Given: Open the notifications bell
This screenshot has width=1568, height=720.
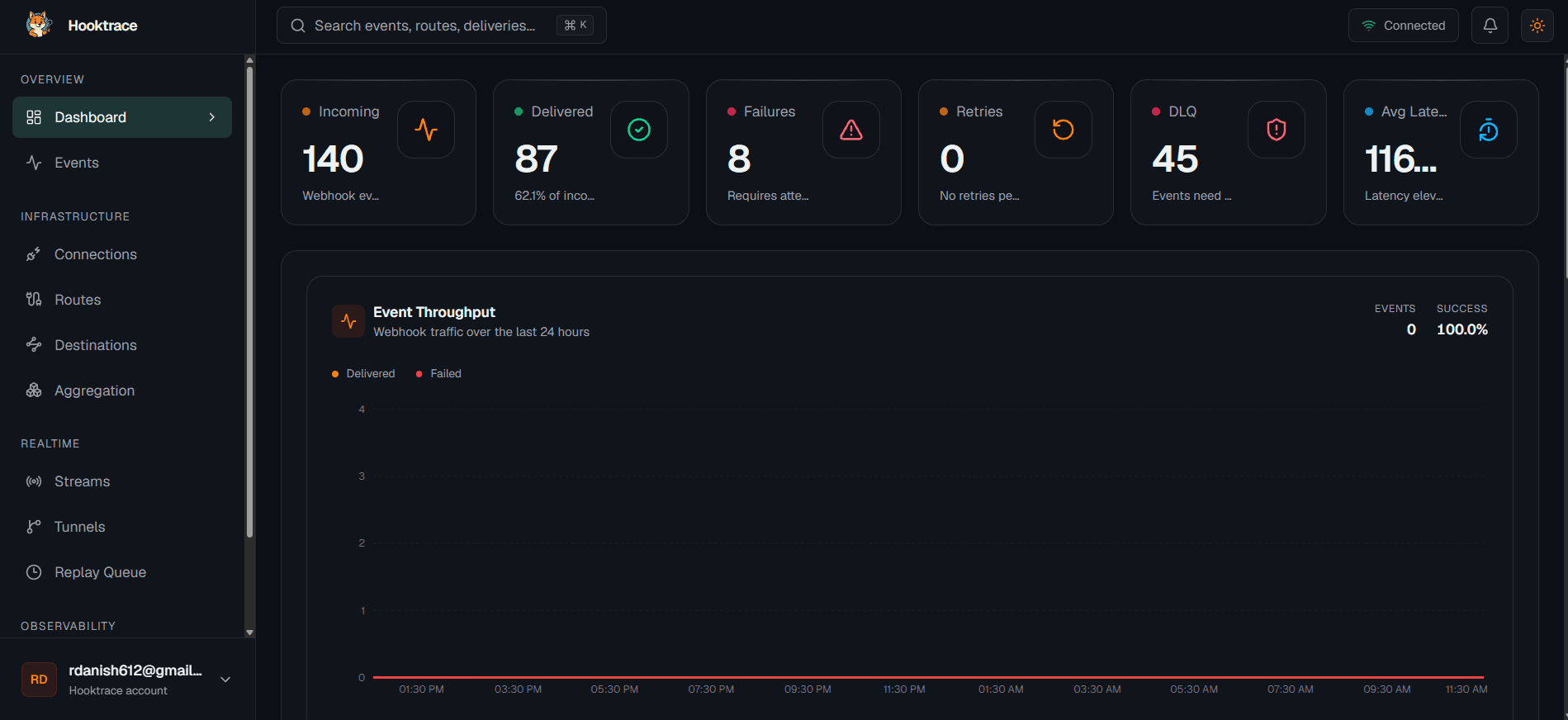Looking at the screenshot, I should tap(1490, 26).
